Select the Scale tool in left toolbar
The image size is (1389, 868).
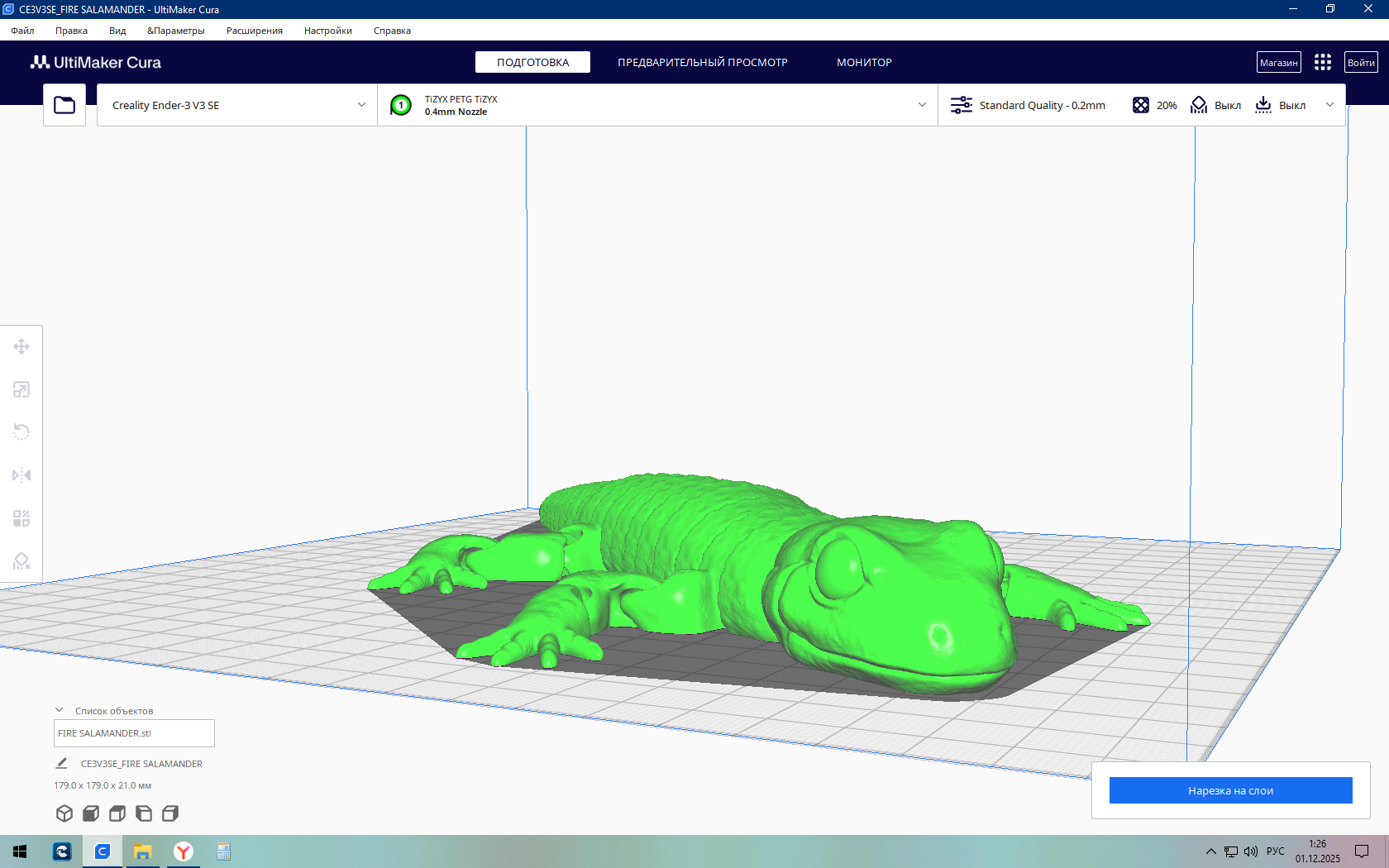[x=21, y=389]
